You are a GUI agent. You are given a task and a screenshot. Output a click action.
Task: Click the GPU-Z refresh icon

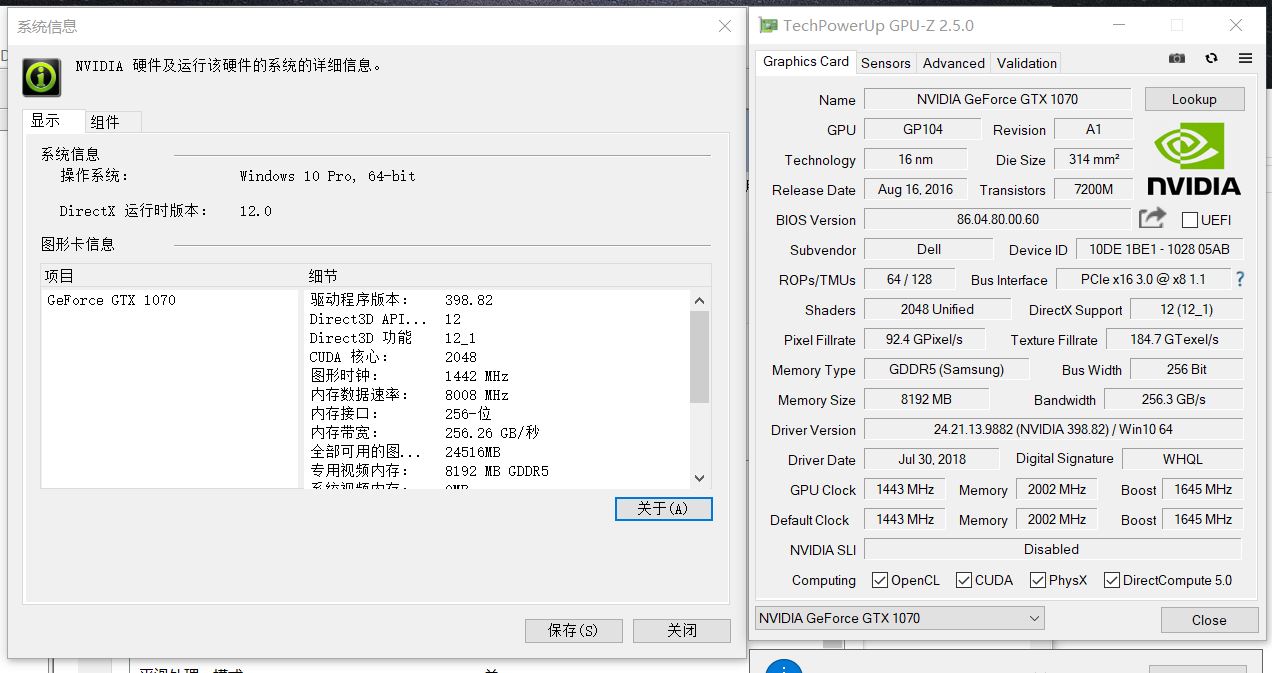(x=1211, y=59)
